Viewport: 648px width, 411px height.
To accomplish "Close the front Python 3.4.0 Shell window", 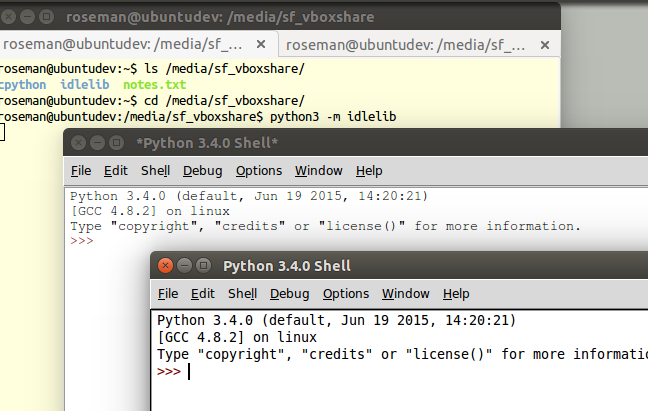I will (x=165, y=266).
